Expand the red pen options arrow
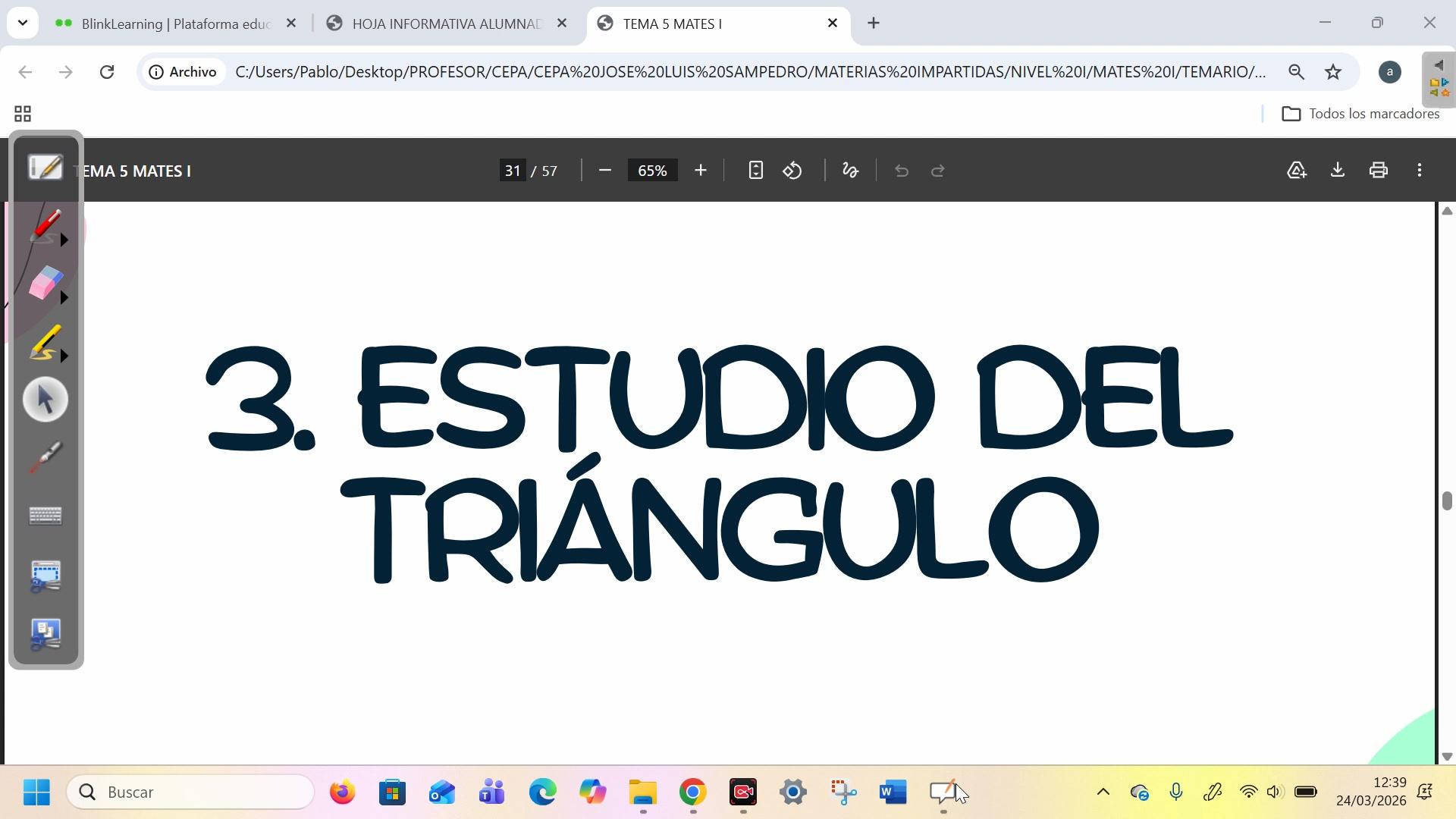Screen dimensions: 1456x819 click(64, 240)
